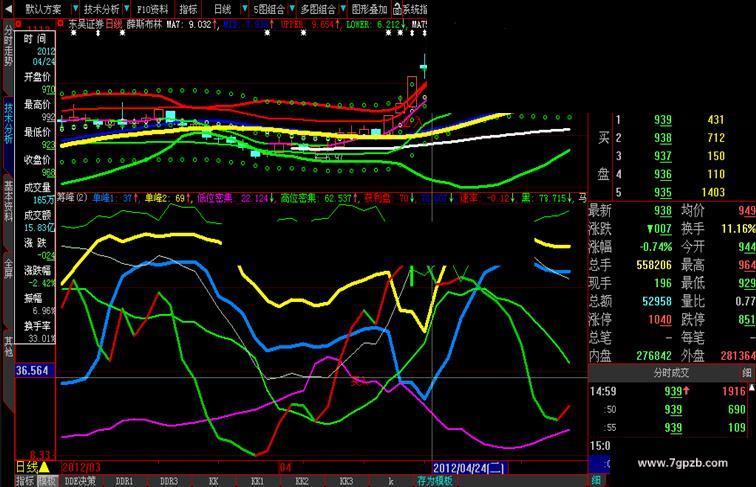Select the KK2 bottom tab
Viewport: 756px width, 487px height.
tap(302, 481)
